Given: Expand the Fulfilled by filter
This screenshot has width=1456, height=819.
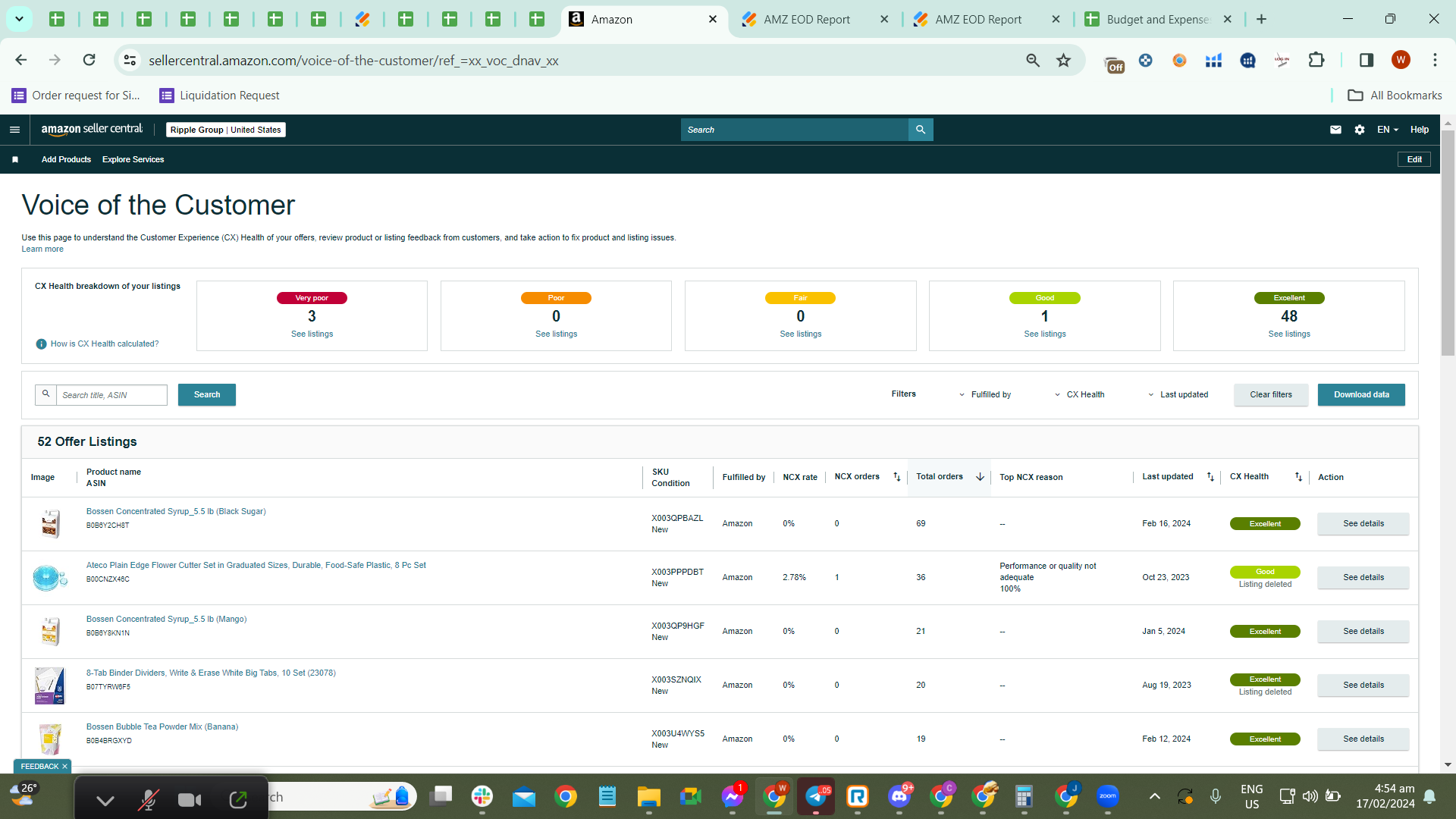Looking at the screenshot, I should 985,394.
